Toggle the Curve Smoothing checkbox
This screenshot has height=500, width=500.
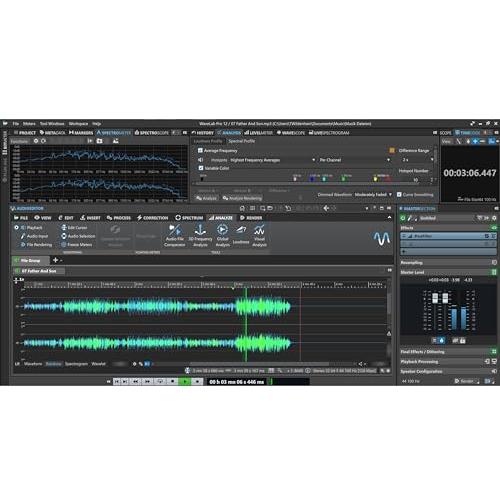pos(399,194)
